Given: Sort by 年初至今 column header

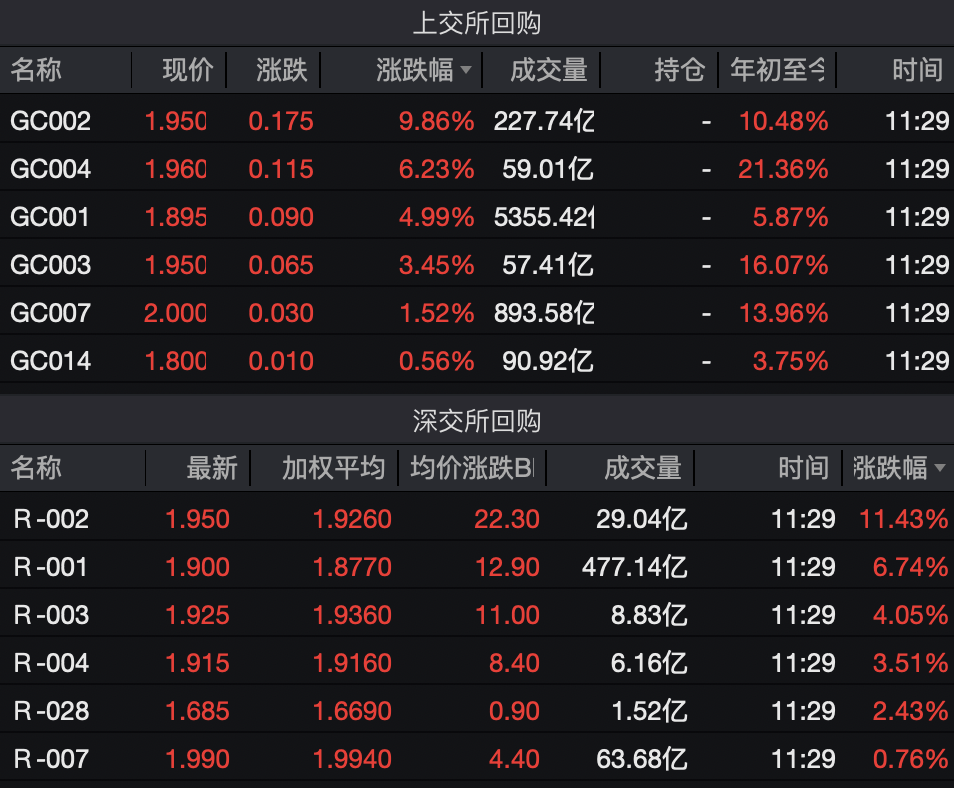Looking at the screenshot, I should (778, 70).
